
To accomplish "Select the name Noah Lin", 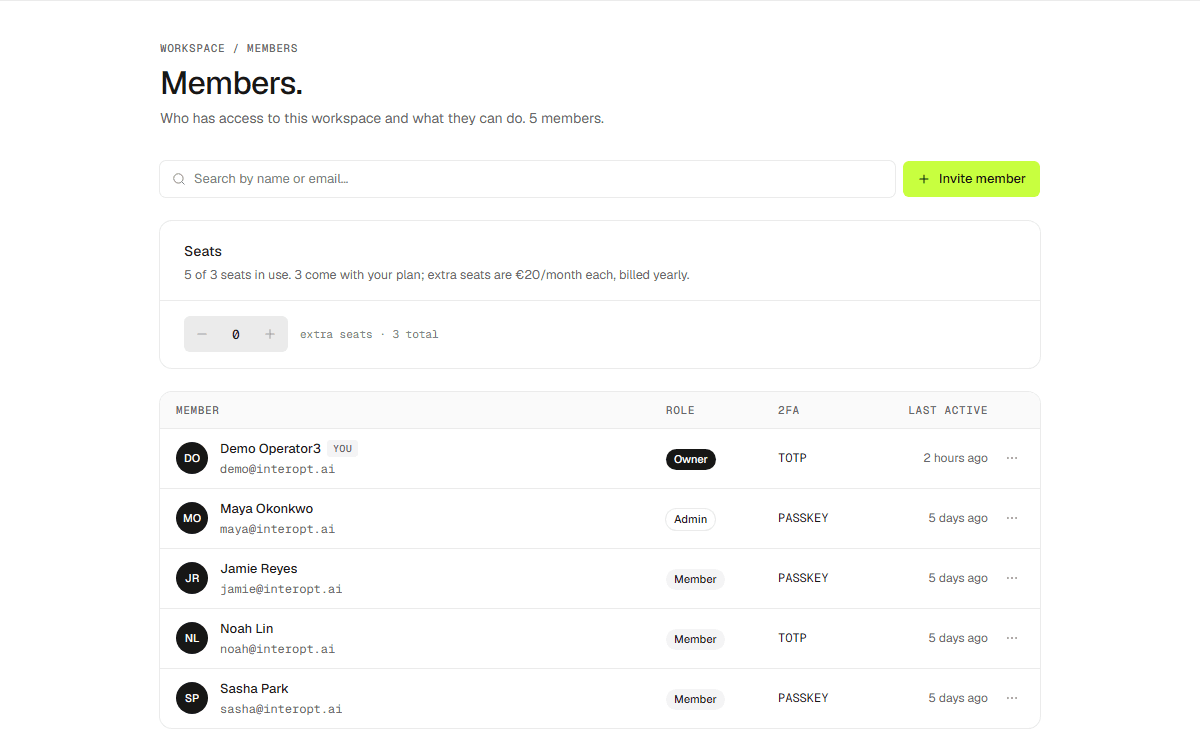I will (x=247, y=628).
